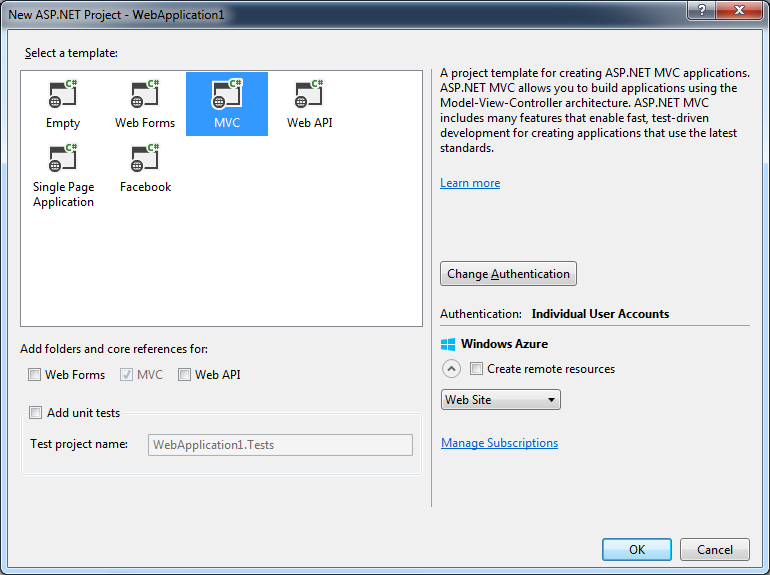Choose the Facebook template icon
770x575 pixels.
(x=145, y=160)
